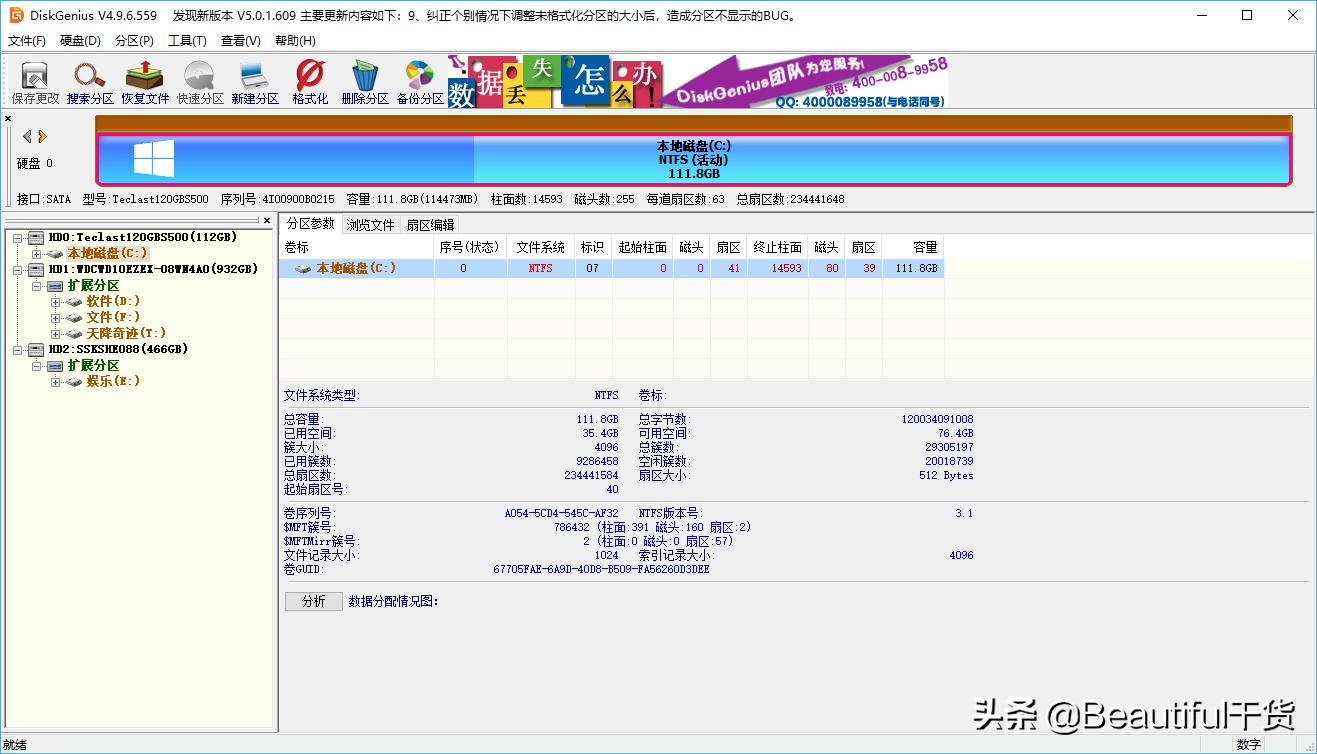Select 本地磁盘(C:) in the disk tree
Viewport: 1317px width, 754px height.
click(x=106, y=252)
